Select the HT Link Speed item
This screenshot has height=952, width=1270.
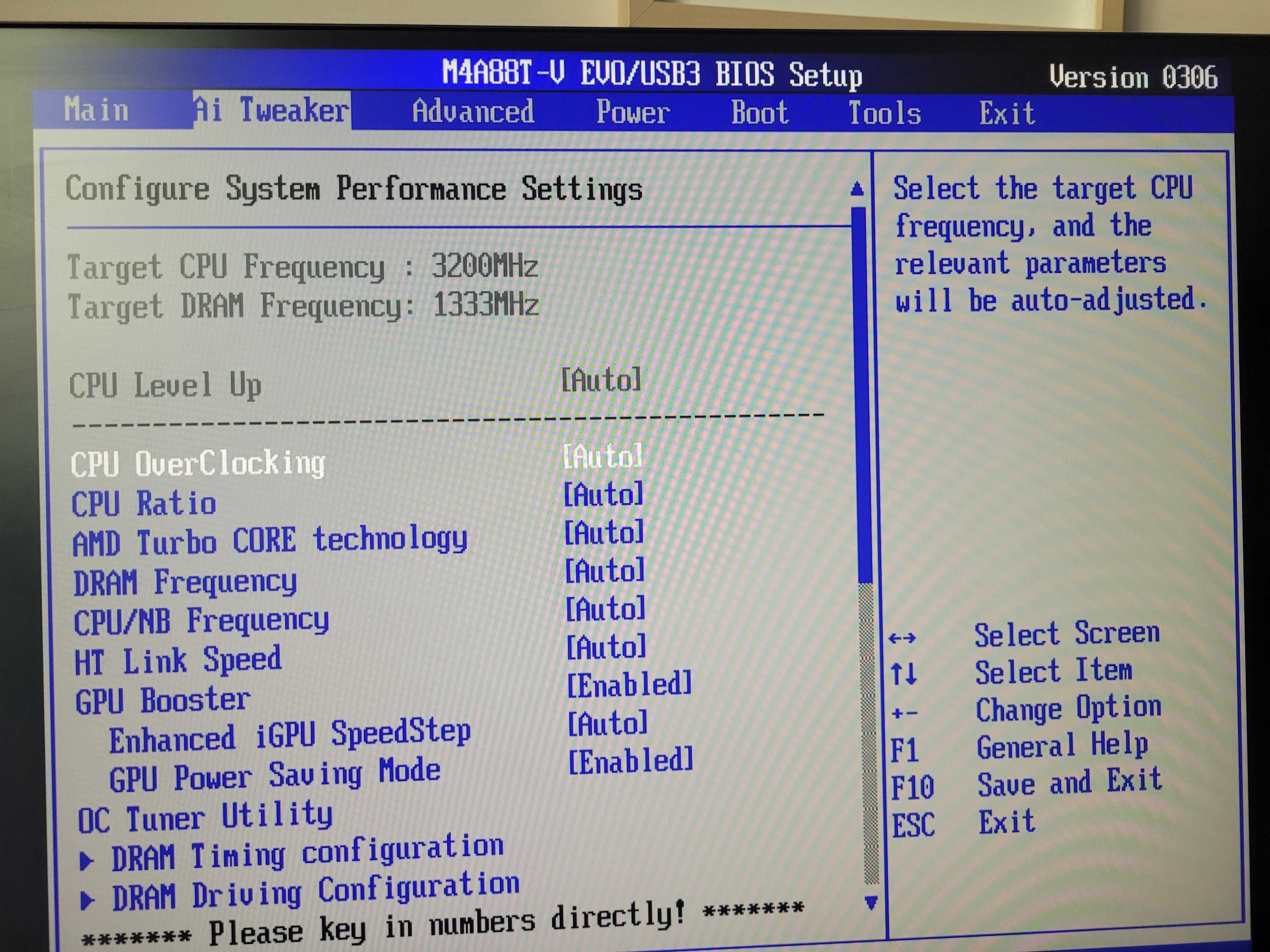179,660
